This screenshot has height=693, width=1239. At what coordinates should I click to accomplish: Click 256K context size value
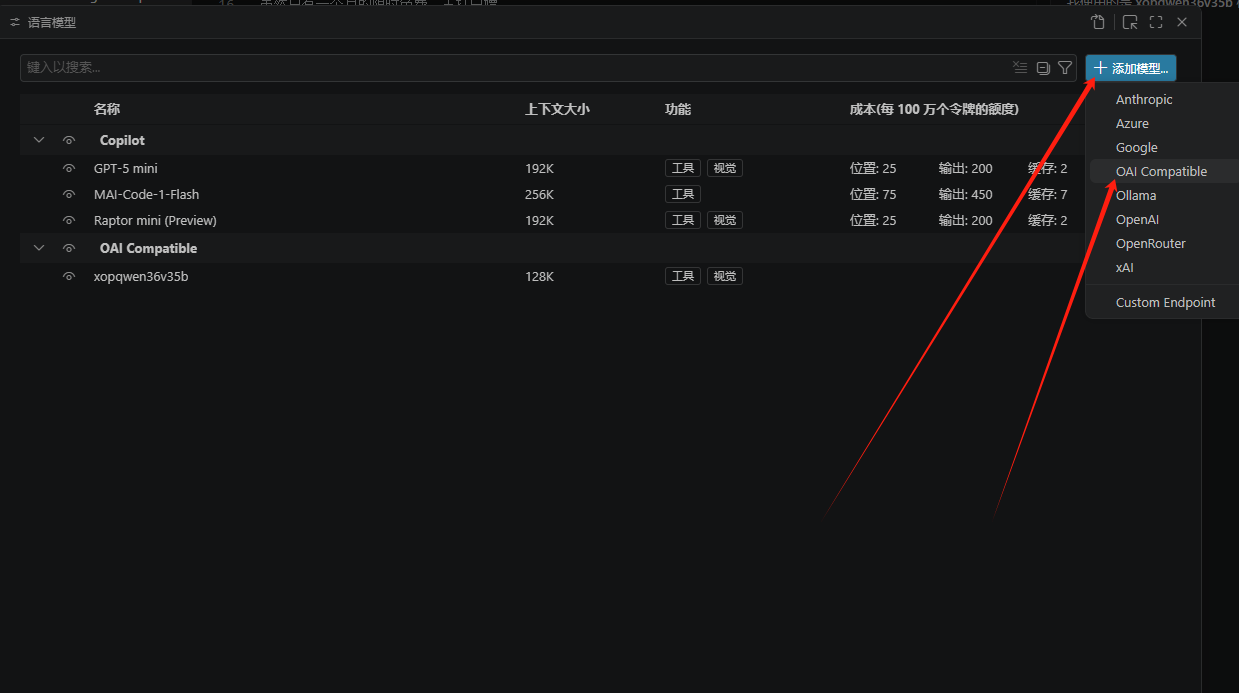tap(539, 195)
